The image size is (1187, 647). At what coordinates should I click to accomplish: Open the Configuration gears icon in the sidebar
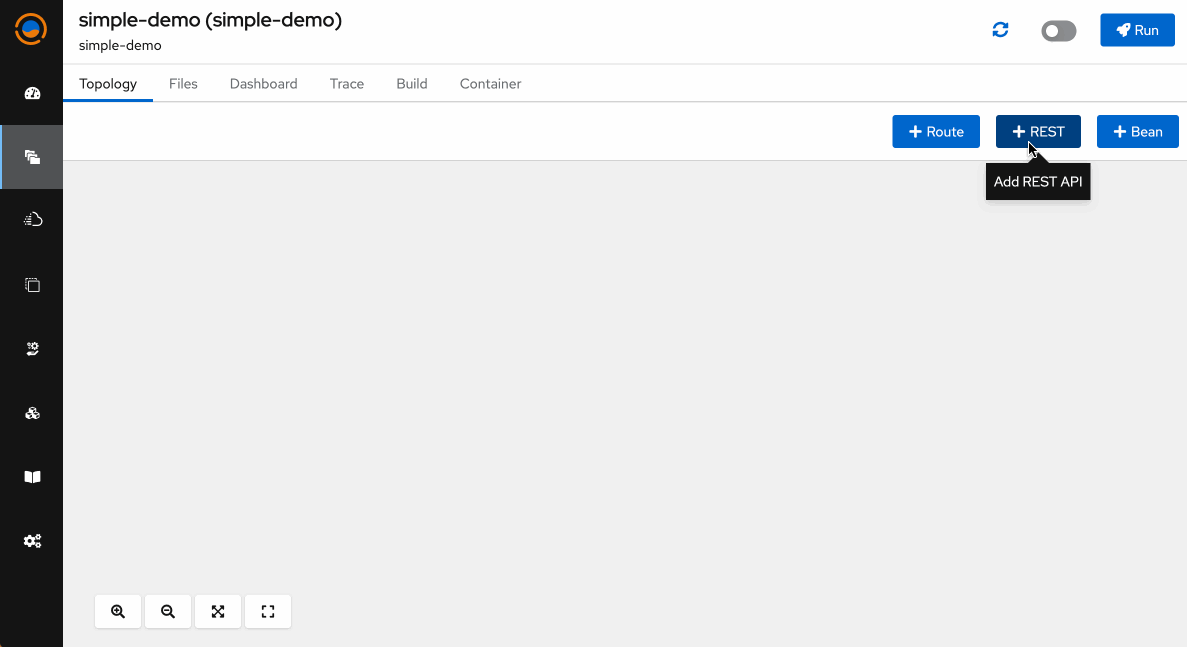pyautogui.click(x=32, y=540)
